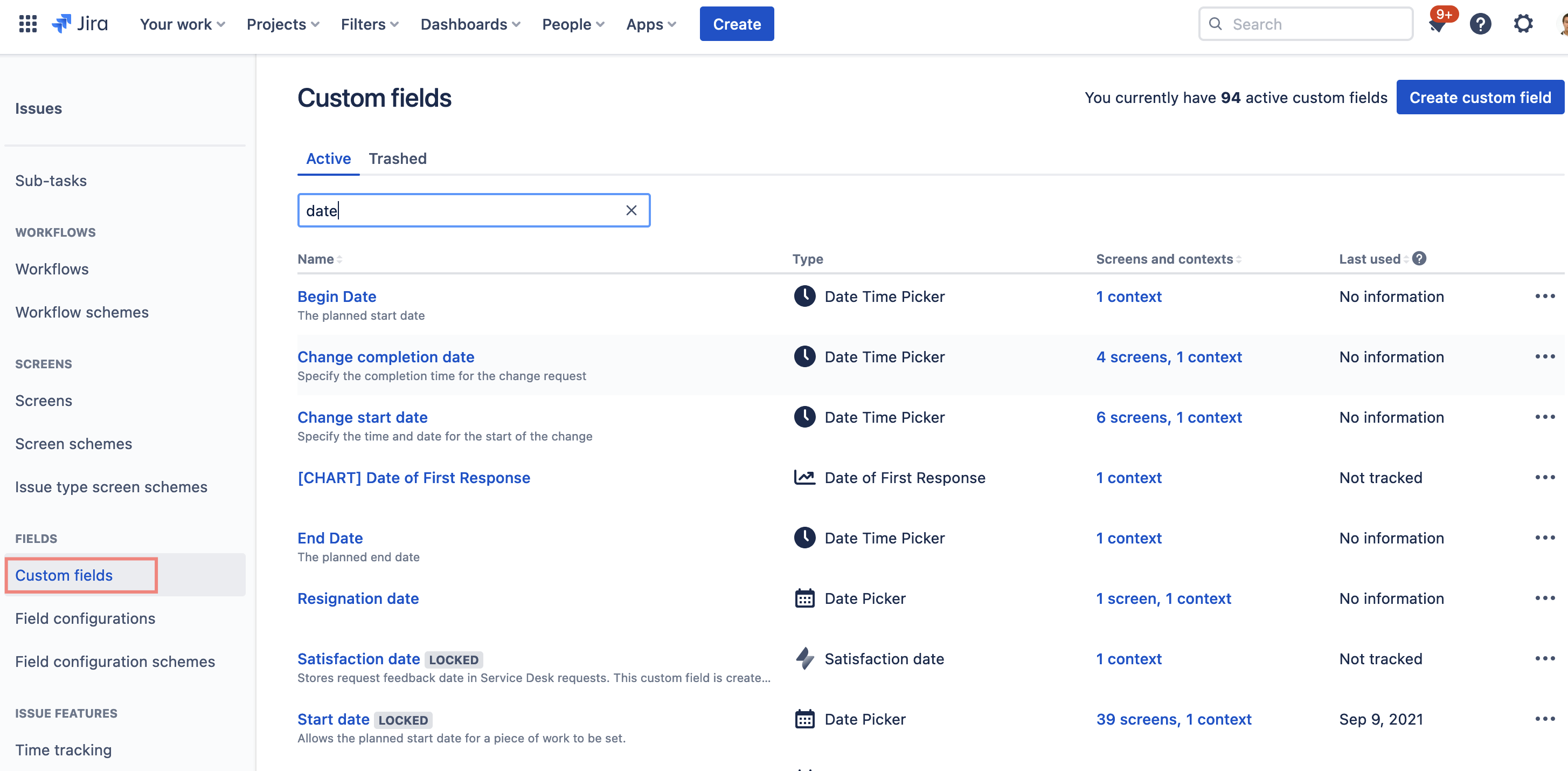Clear the date search filter text
The image size is (1568, 771).
pyautogui.click(x=631, y=210)
